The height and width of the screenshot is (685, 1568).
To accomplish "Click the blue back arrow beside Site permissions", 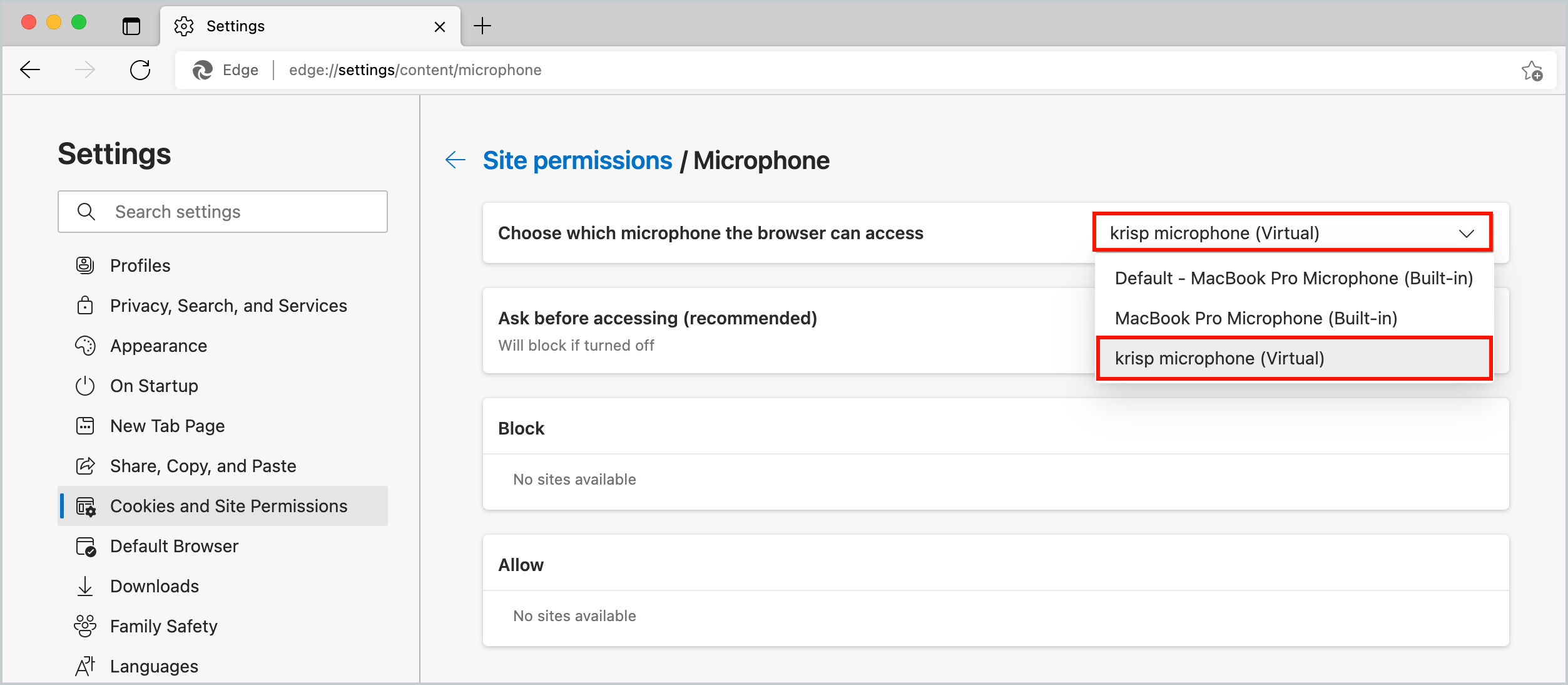I will 456,160.
